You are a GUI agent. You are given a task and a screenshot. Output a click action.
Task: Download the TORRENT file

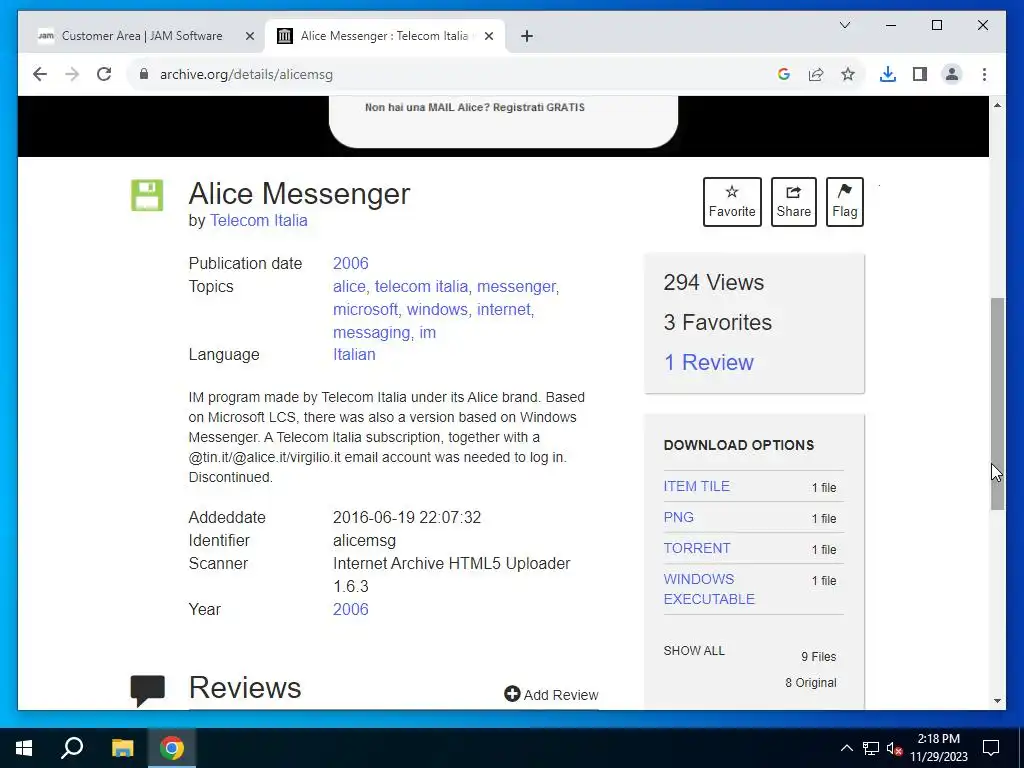[x=697, y=549]
